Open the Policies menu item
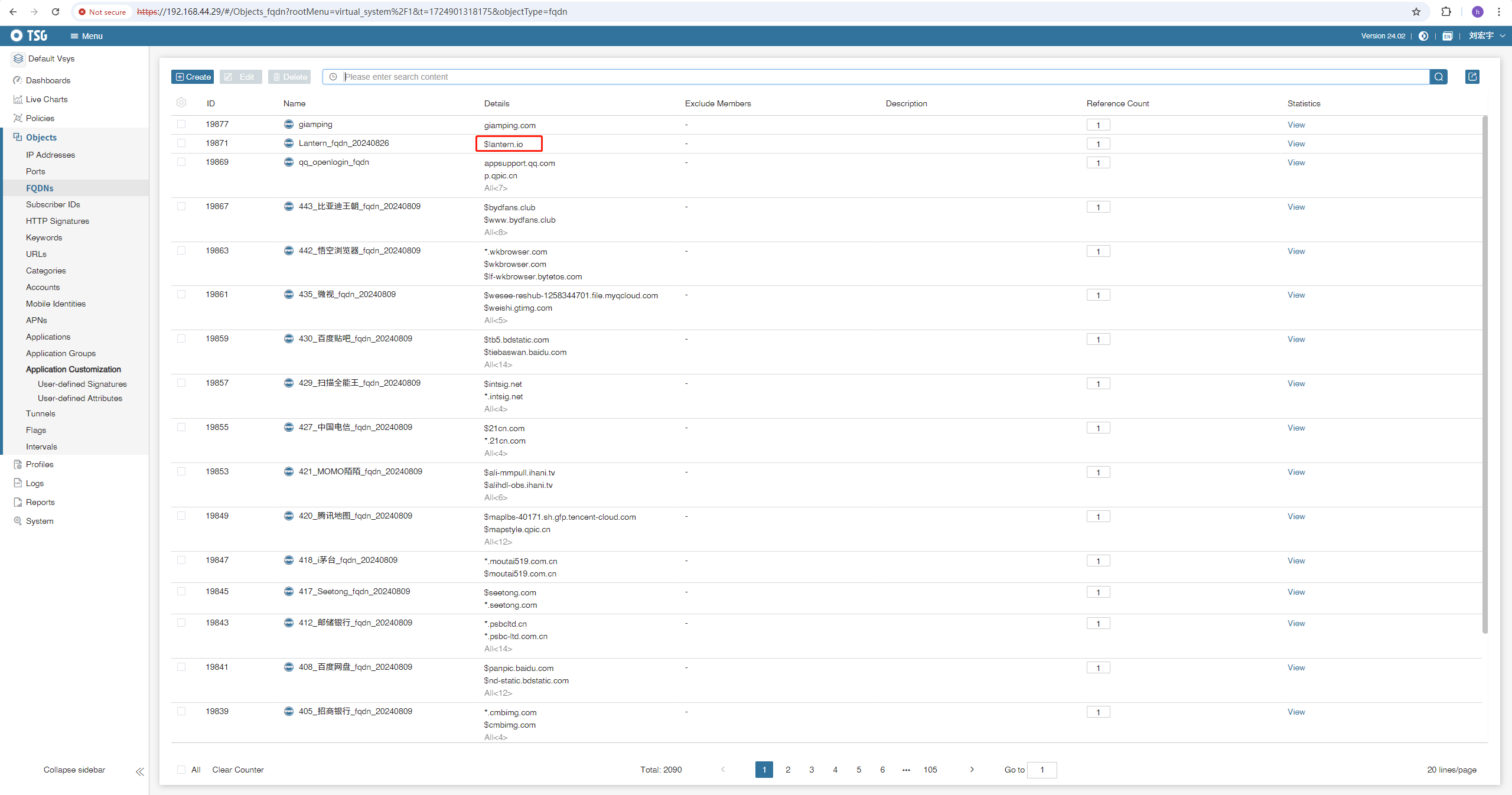Viewport: 1512px width, 795px height. (40, 118)
